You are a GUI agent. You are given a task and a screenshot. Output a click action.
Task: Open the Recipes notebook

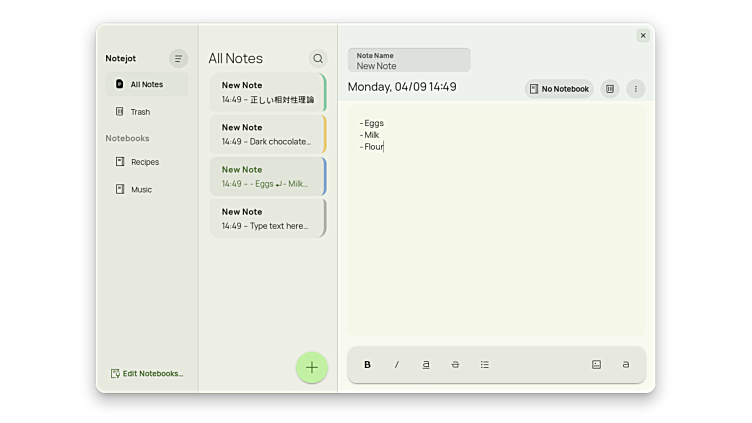[x=145, y=162]
